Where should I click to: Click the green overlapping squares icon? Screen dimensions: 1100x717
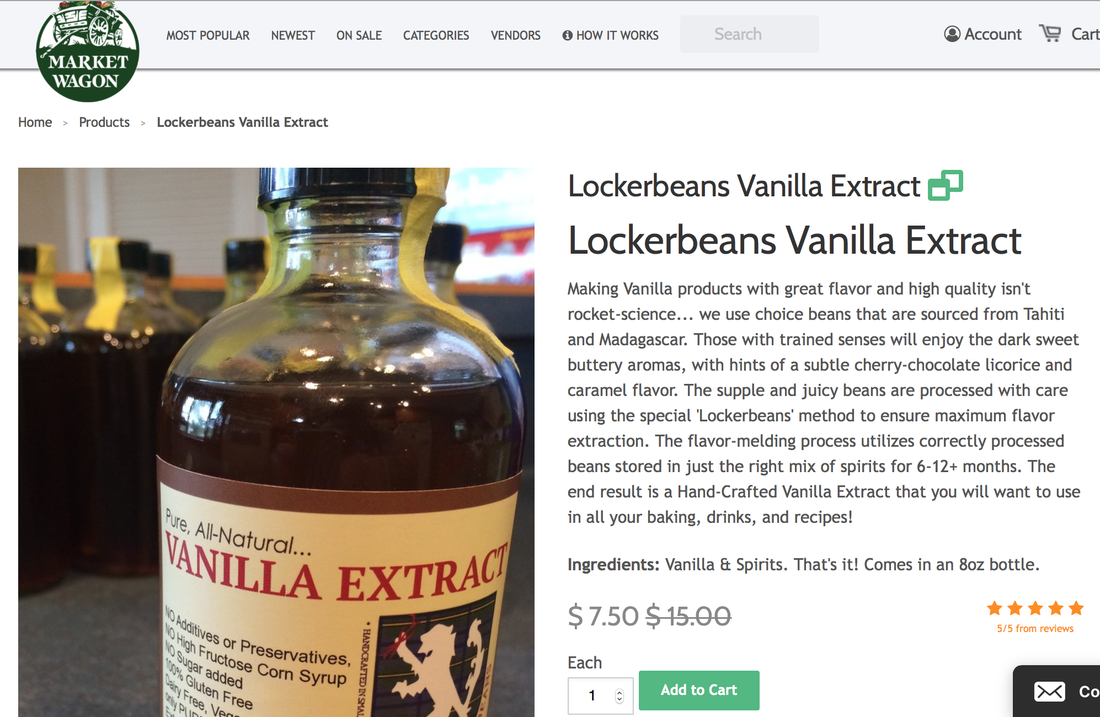pos(945,185)
